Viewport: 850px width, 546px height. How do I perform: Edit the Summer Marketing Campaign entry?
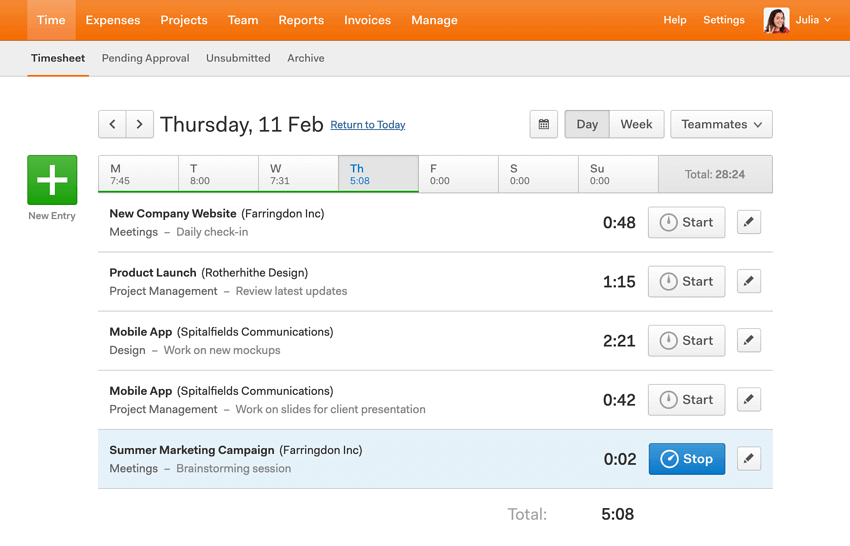click(749, 459)
